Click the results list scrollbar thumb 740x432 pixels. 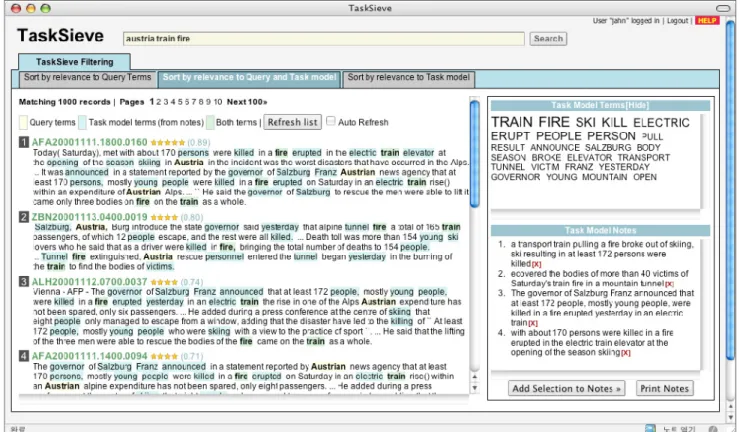click(x=475, y=153)
